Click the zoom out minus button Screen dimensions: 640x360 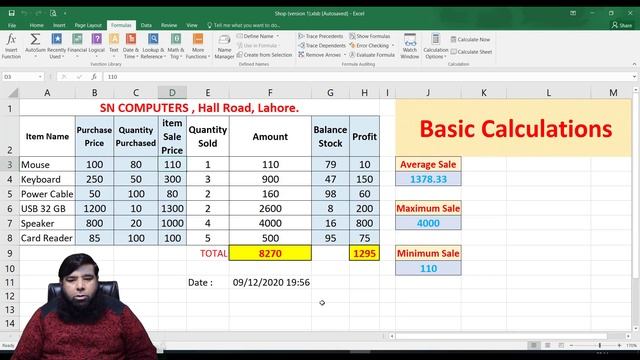571,346
